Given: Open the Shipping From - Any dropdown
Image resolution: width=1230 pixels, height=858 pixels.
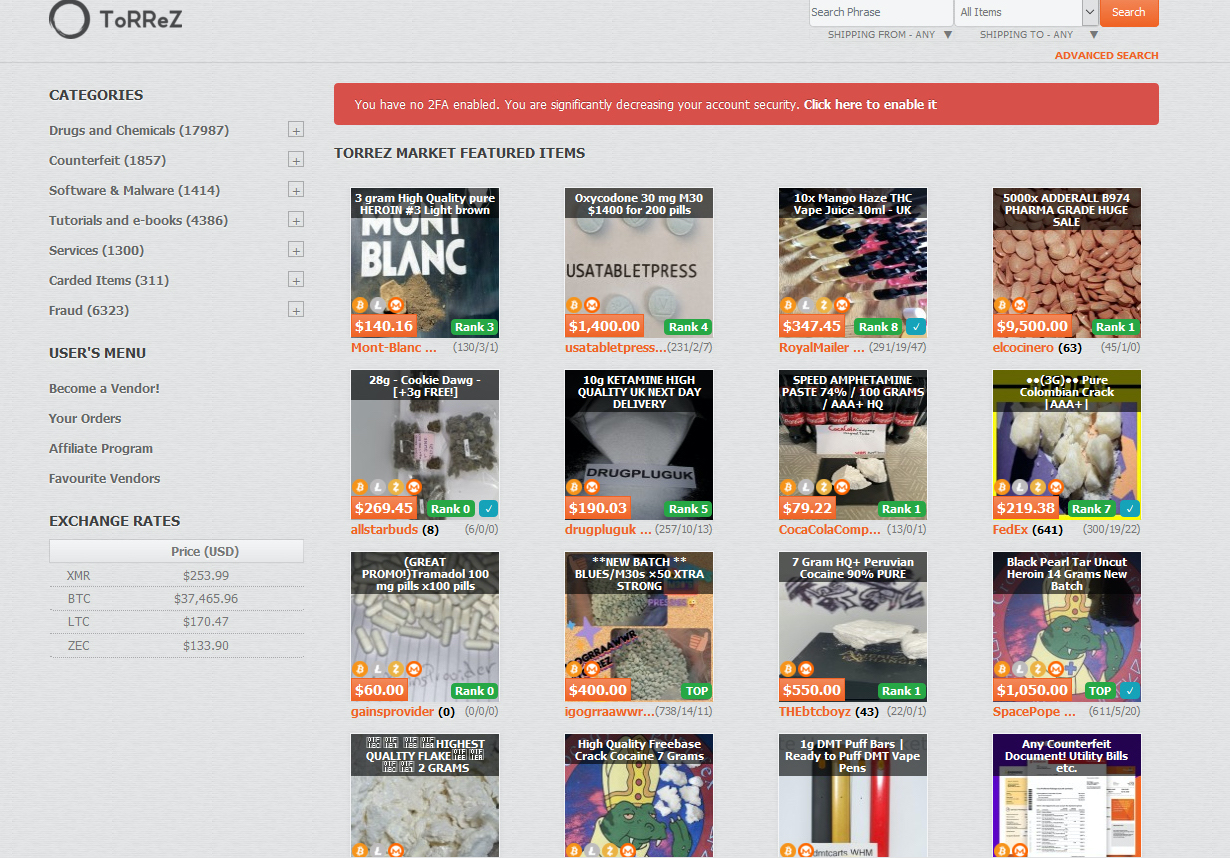Looking at the screenshot, I should [x=890, y=35].
